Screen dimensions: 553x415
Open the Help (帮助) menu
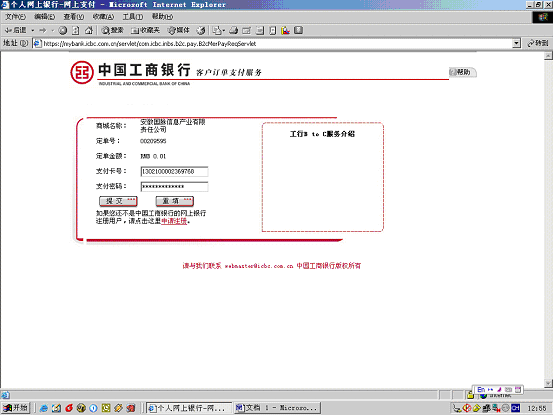tap(162, 17)
